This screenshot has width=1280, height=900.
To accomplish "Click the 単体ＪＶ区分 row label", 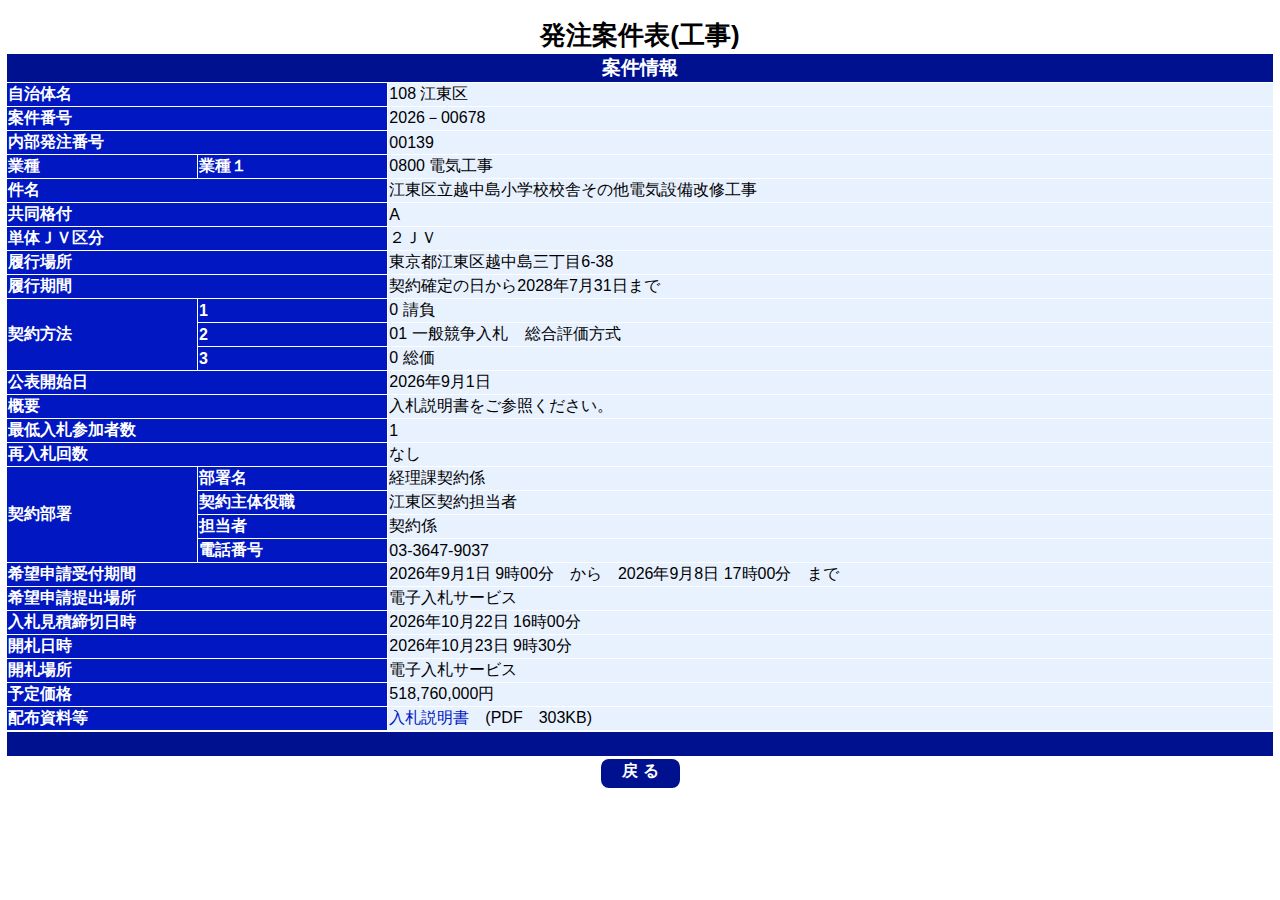I will [197, 238].
